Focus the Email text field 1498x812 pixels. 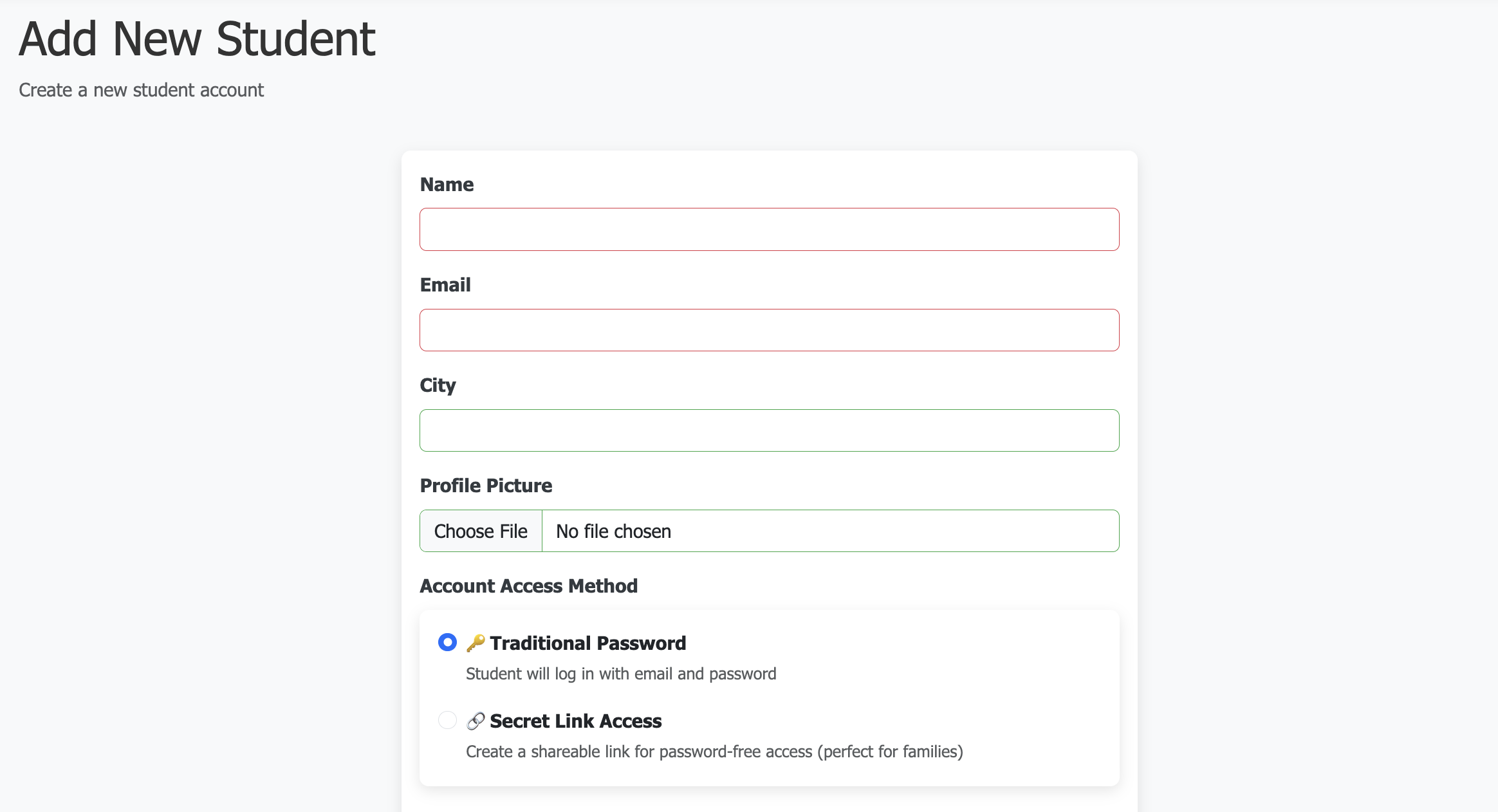click(769, 330)
